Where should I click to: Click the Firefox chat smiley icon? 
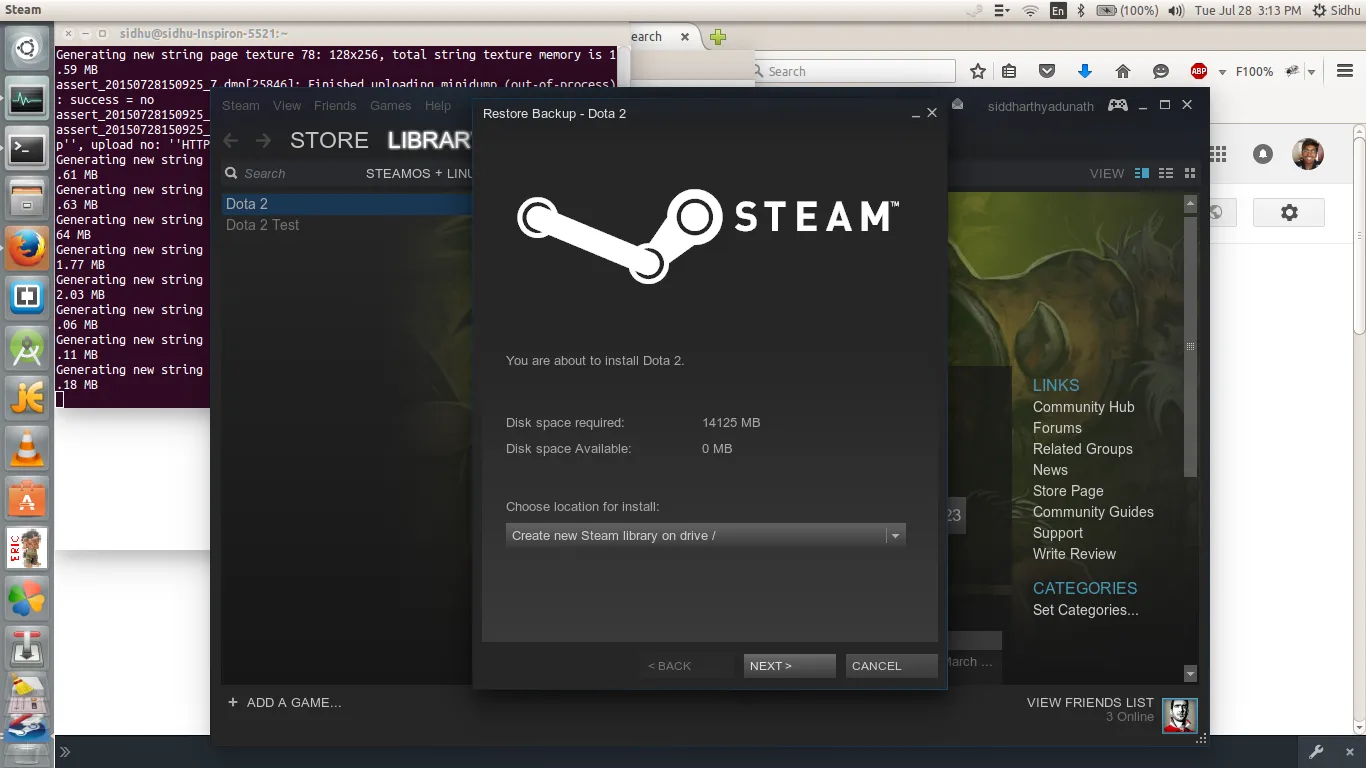(1161, 71)
